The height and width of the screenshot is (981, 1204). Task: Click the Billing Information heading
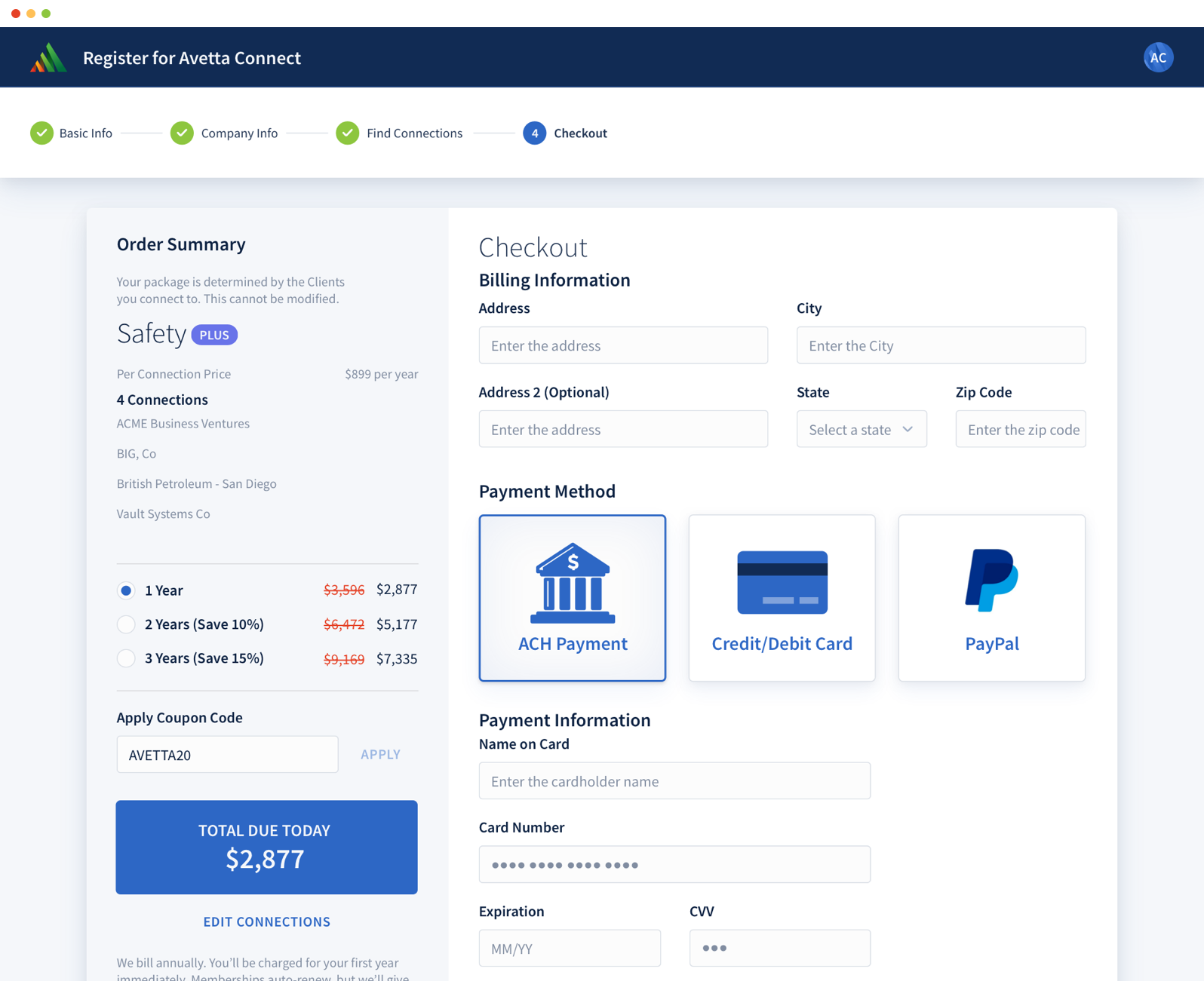click(x=554, y=280)
